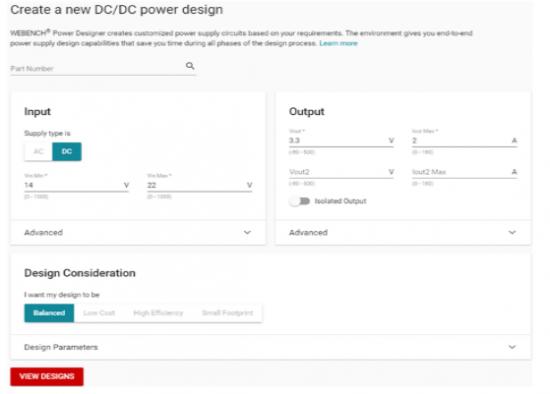Click the Vout2 input field

point(341,172)
